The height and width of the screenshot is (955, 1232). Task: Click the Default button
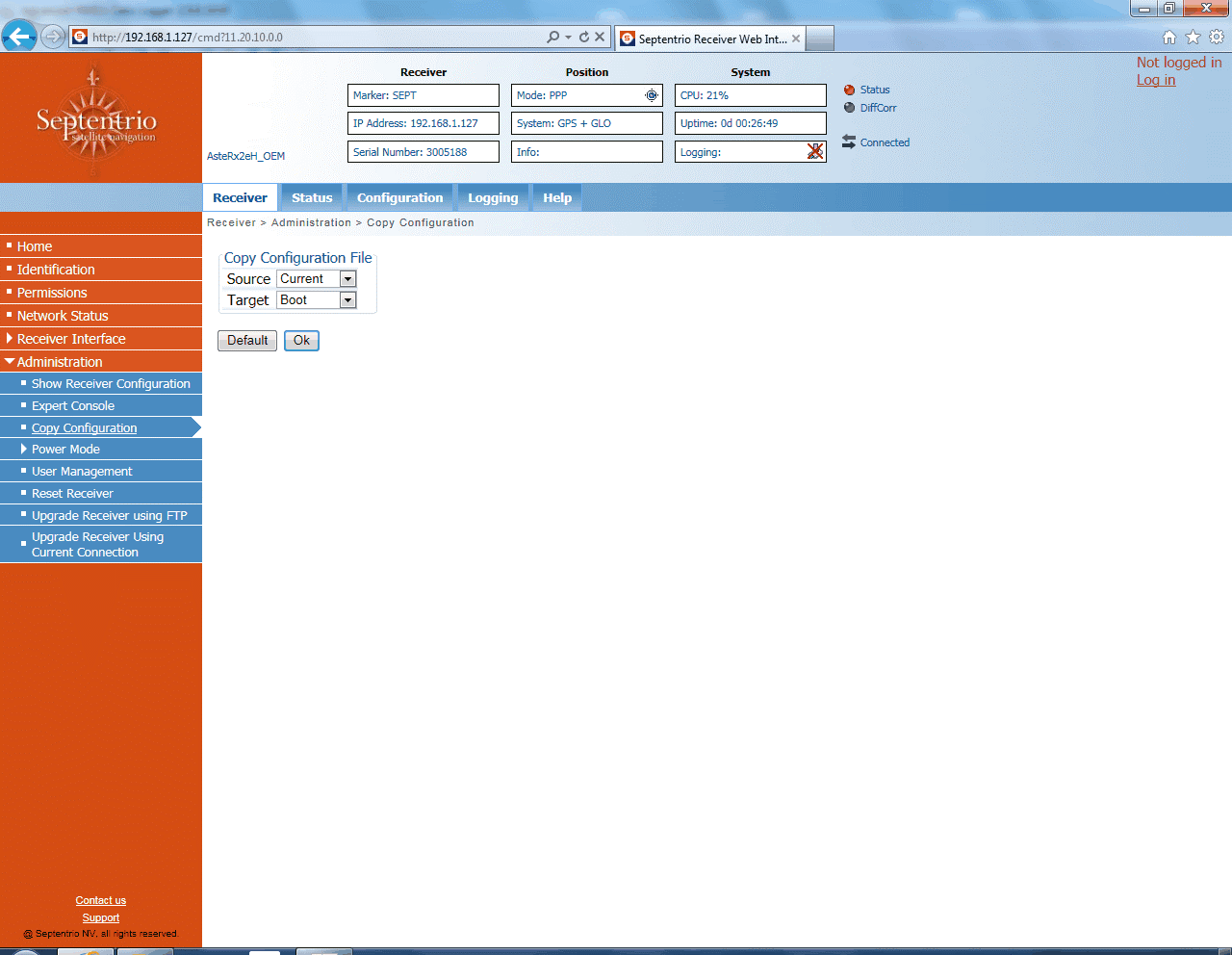(x=246, y=340)
